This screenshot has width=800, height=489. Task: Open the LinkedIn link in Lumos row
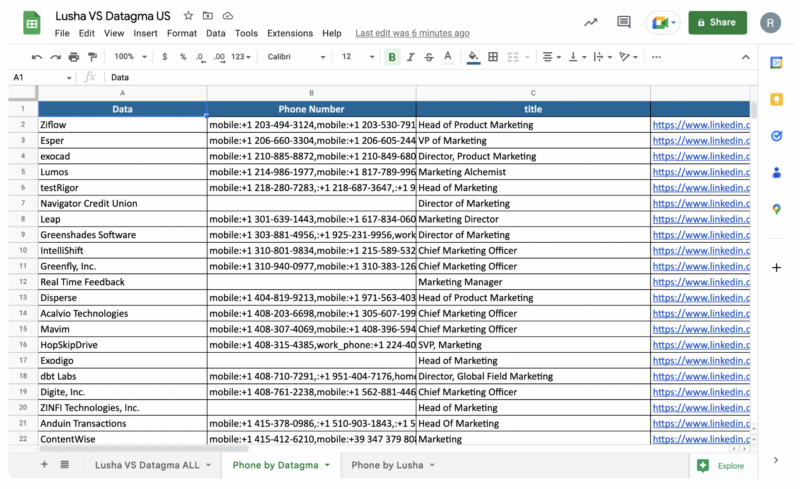pos(701,172)
